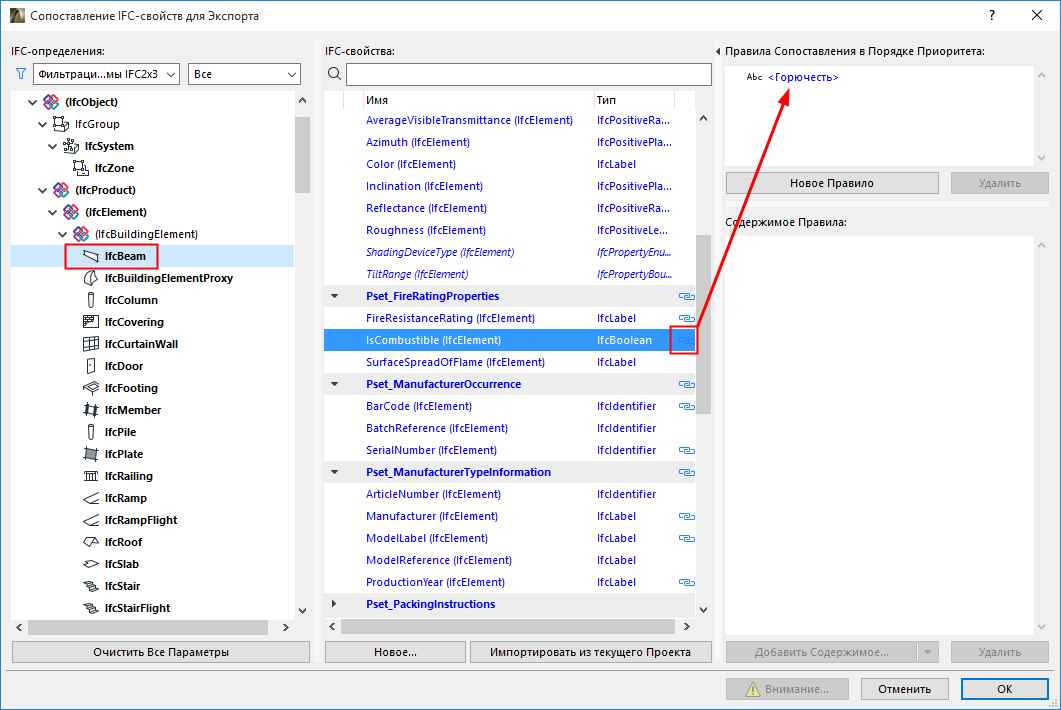
Task: Select BatchReference (IfcElement) property
Action: [436, 428]
